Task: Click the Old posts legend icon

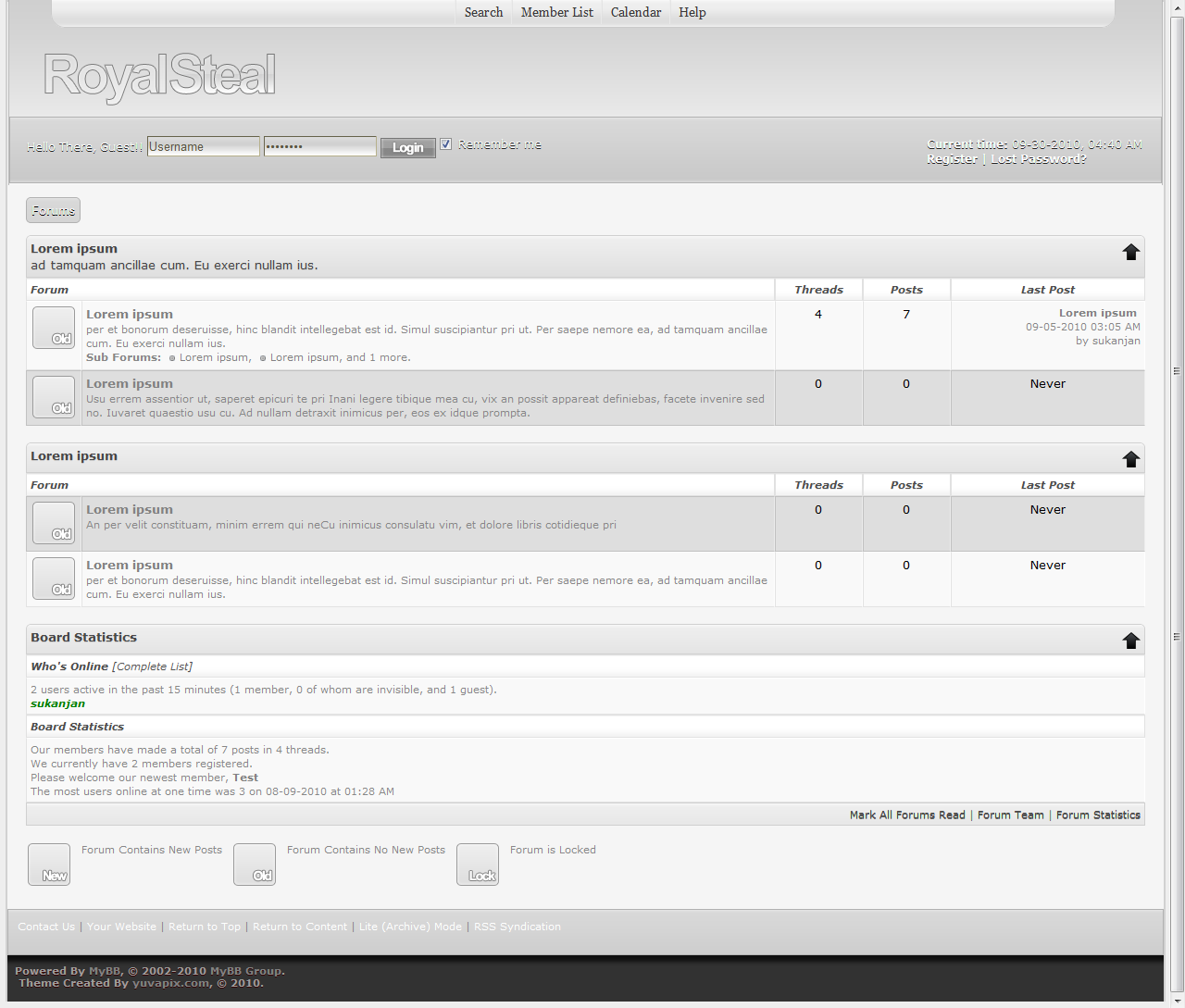Action: (255, 865)
